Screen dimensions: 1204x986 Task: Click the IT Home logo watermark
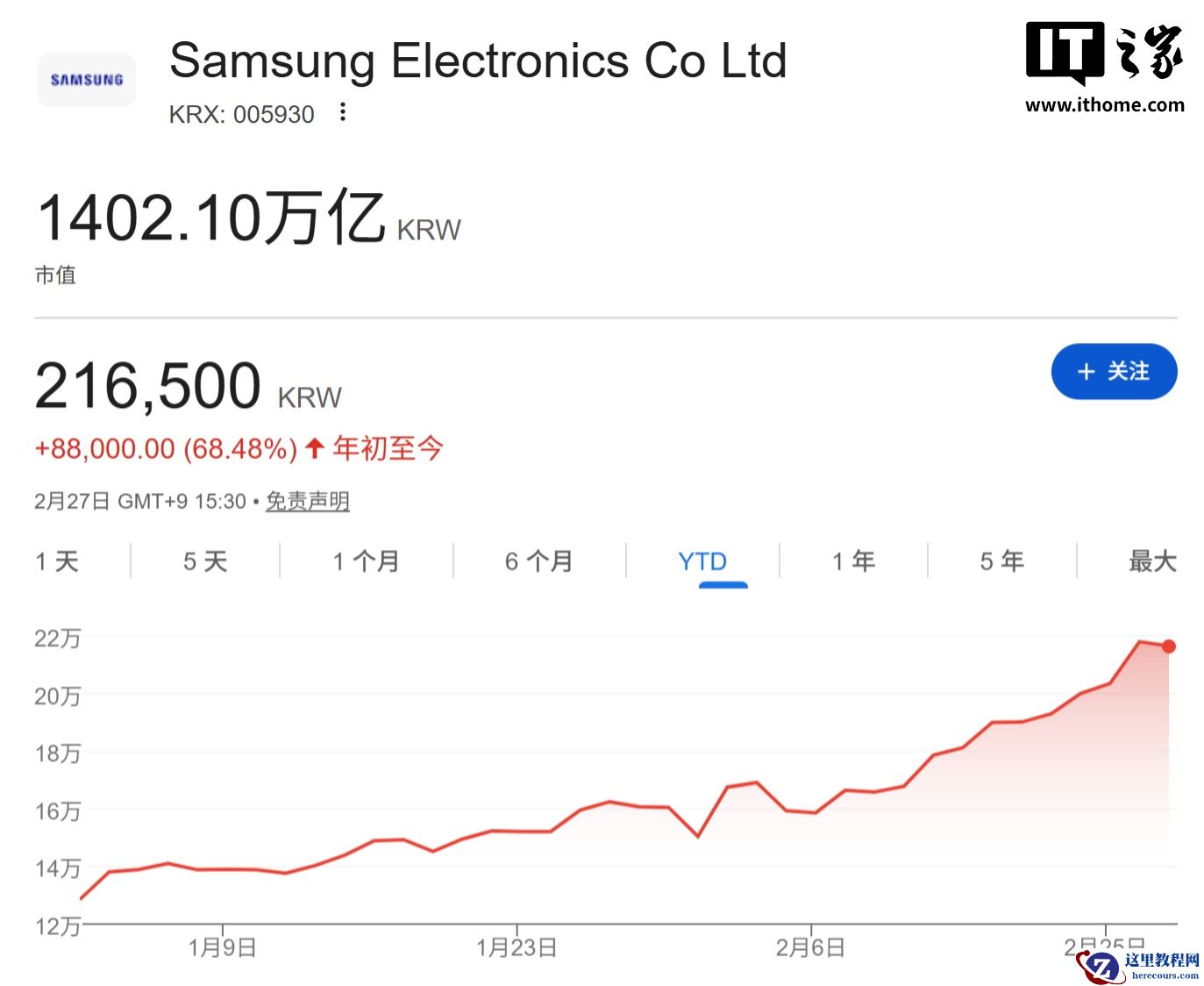[x=1104, y=53]
